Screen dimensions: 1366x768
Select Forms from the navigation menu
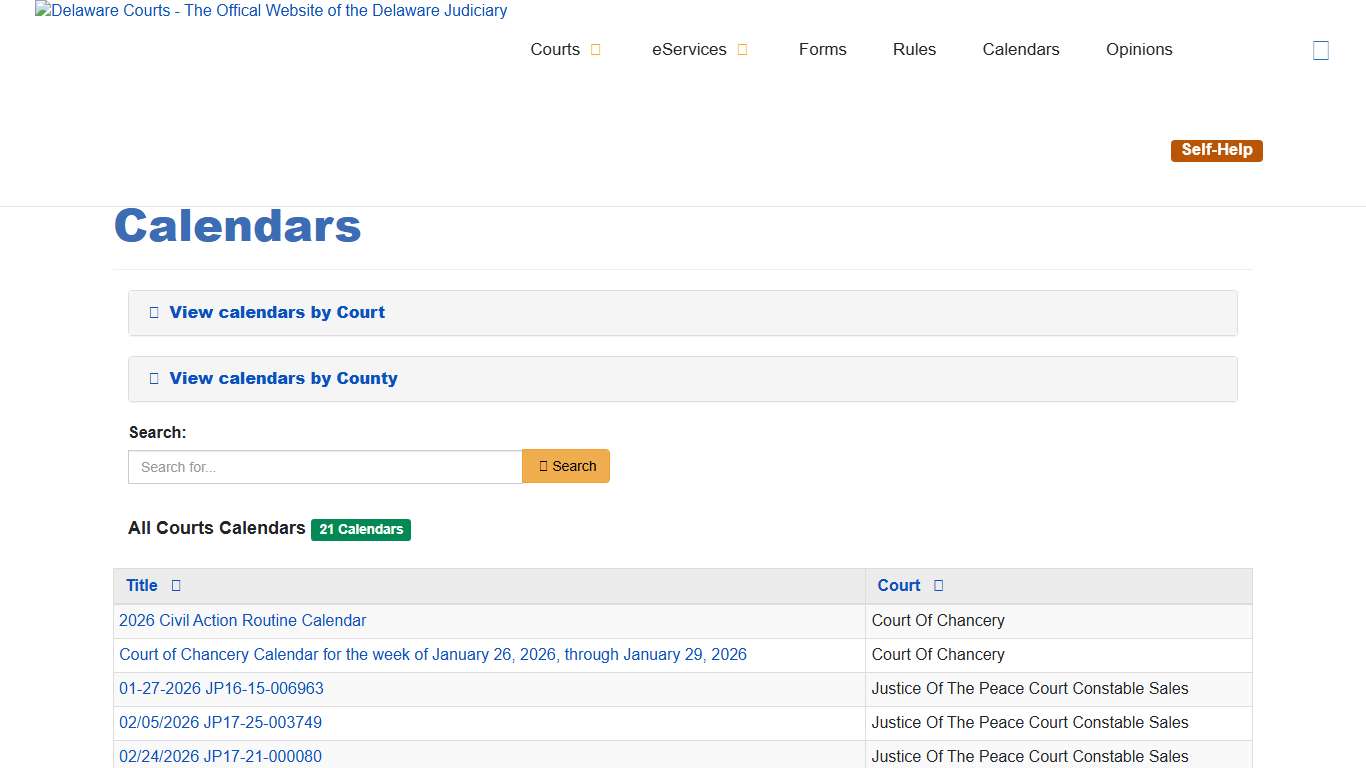point(822,49)
